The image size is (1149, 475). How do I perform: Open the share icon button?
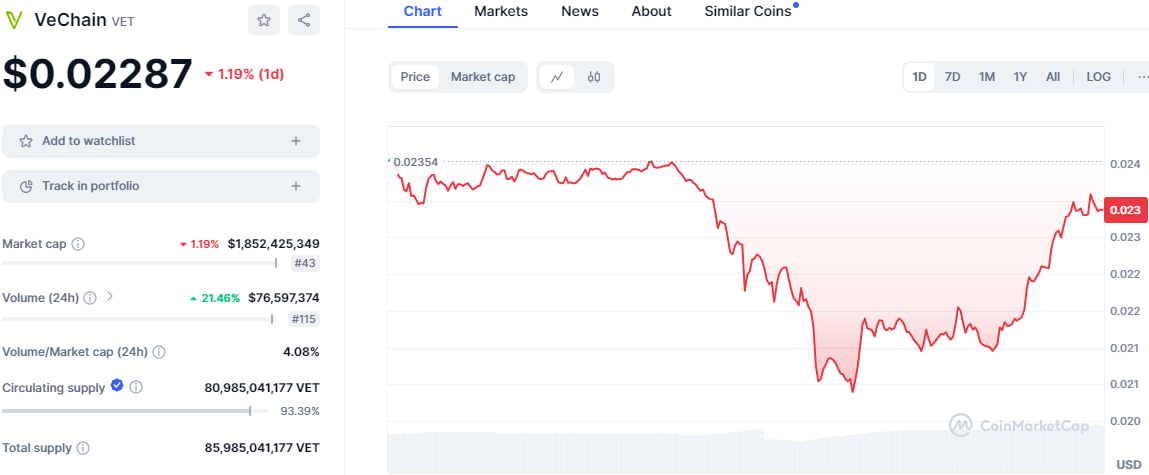(304, 20)
